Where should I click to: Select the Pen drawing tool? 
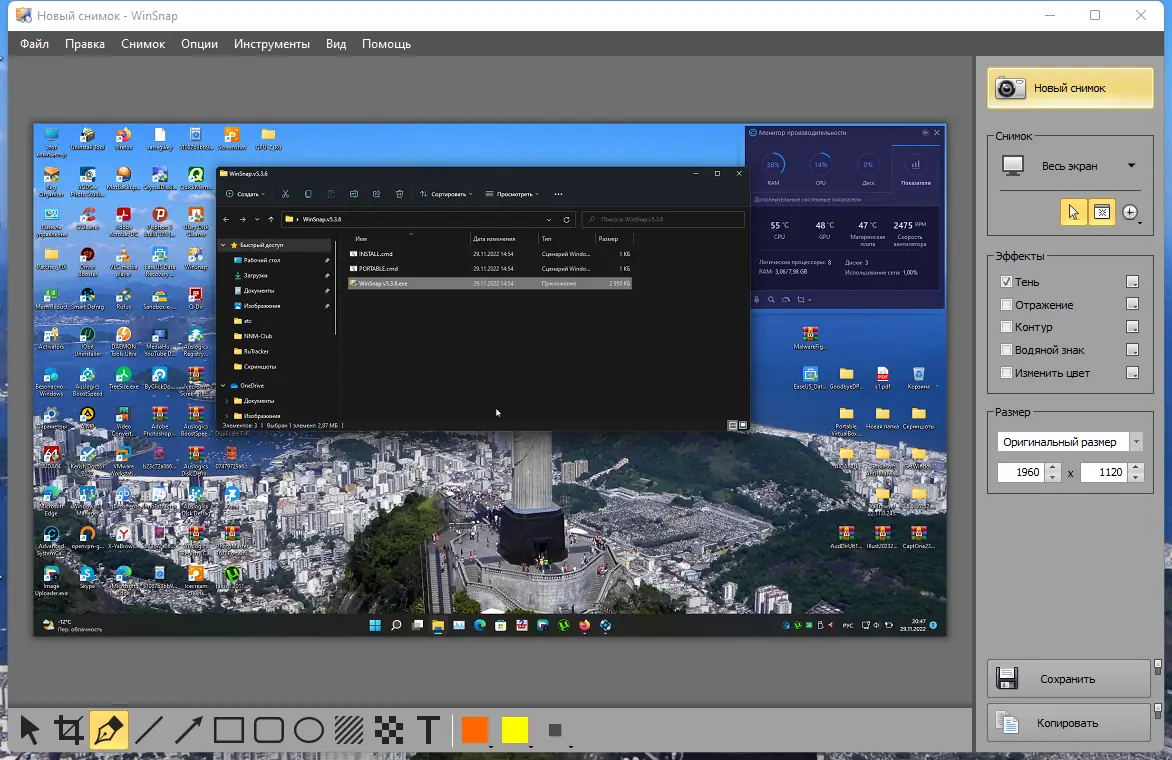tap(109, 730)
